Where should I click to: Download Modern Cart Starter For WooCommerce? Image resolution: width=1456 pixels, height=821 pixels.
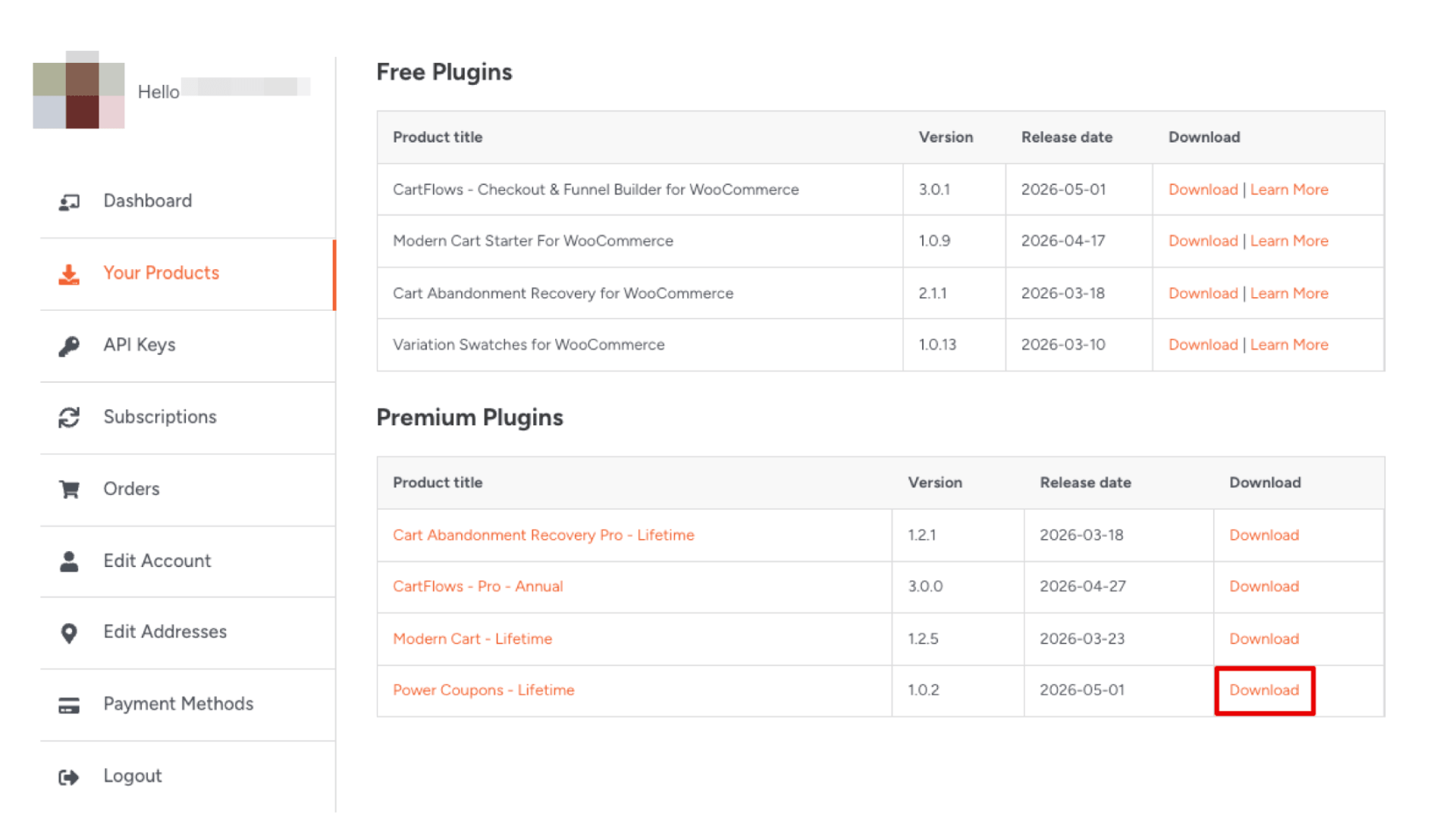(1203, 241)
